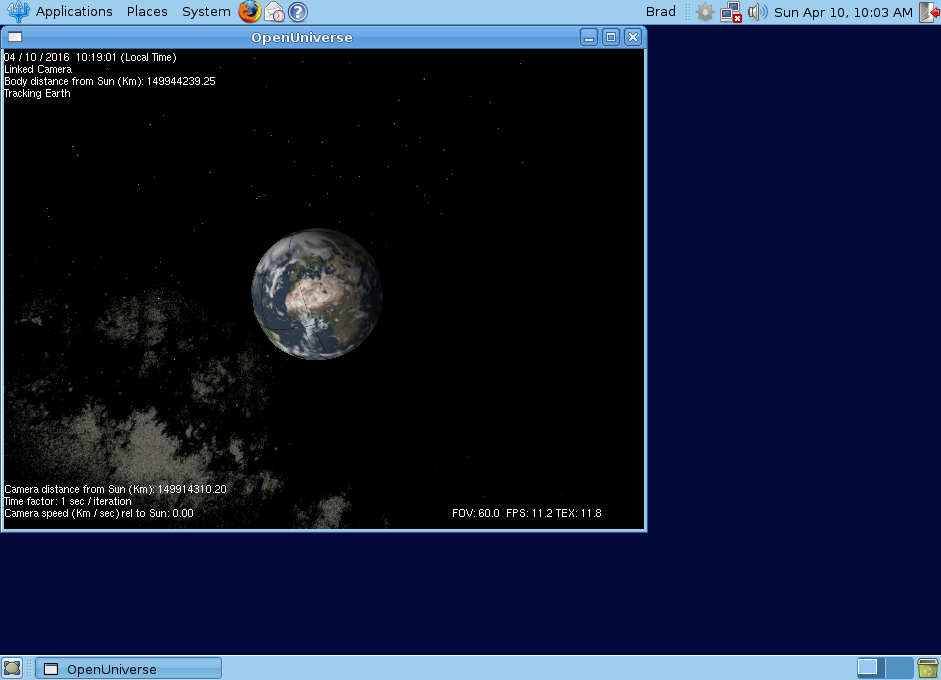Open the gear notification icon in the tray
Image resolution: width=941 pixels, height=680 pixels.
705,12
